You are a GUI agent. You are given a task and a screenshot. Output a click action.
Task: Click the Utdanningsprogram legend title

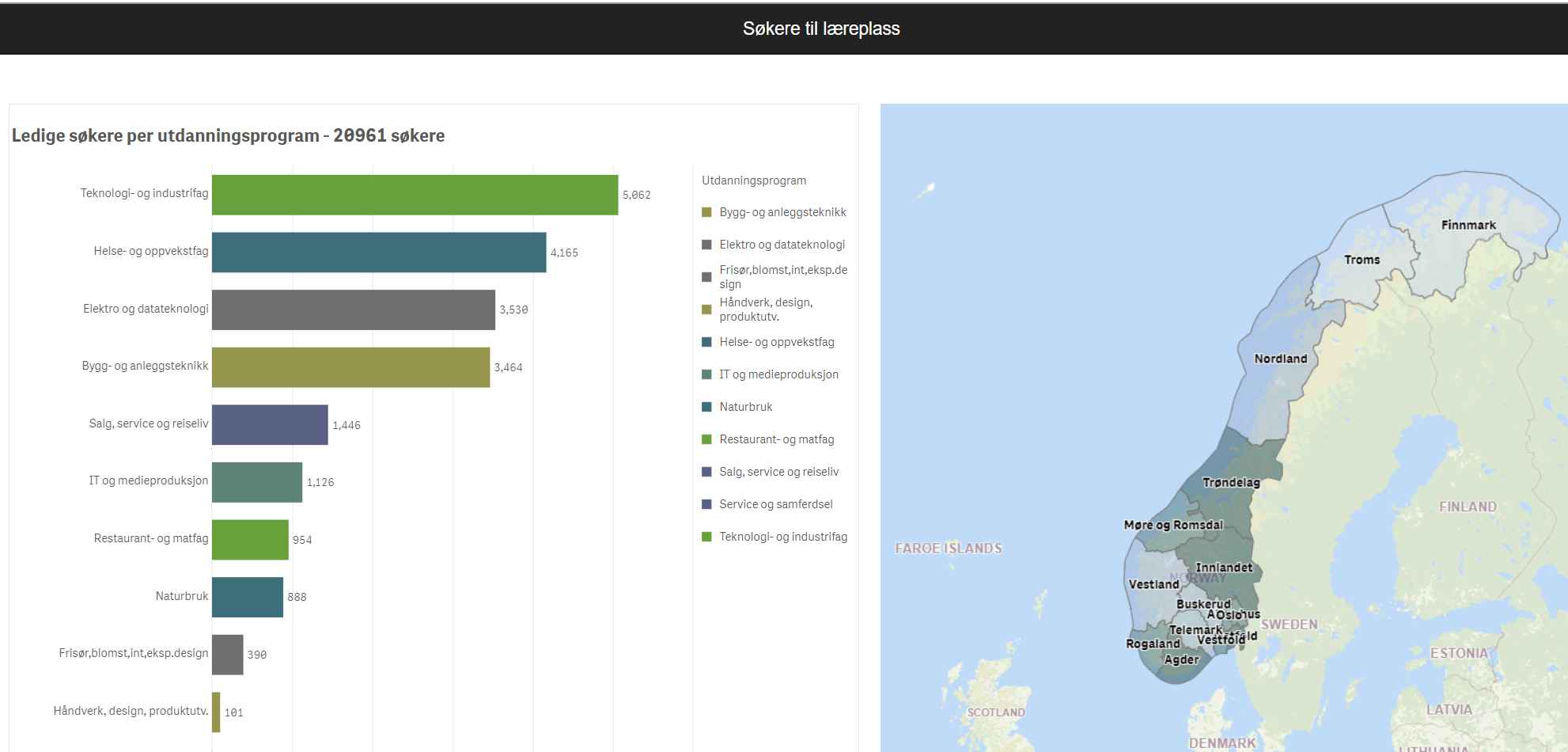754,180
